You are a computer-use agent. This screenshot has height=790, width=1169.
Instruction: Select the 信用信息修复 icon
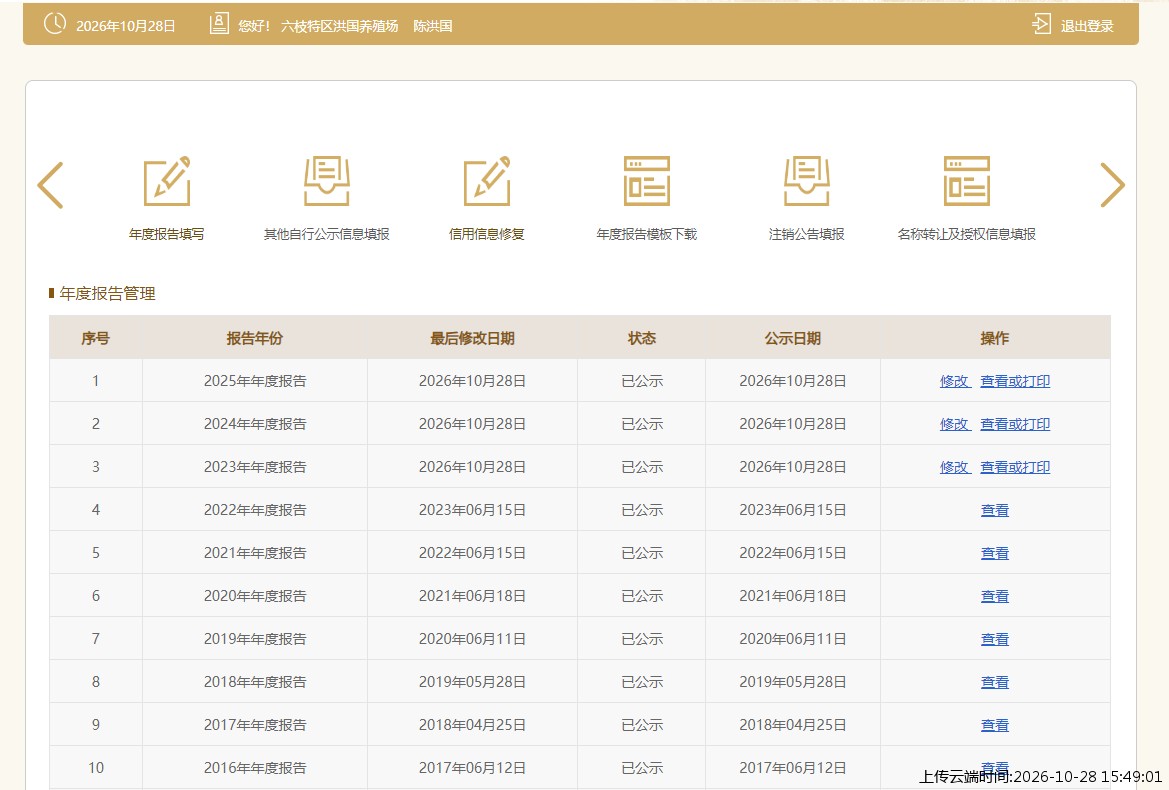487,181
